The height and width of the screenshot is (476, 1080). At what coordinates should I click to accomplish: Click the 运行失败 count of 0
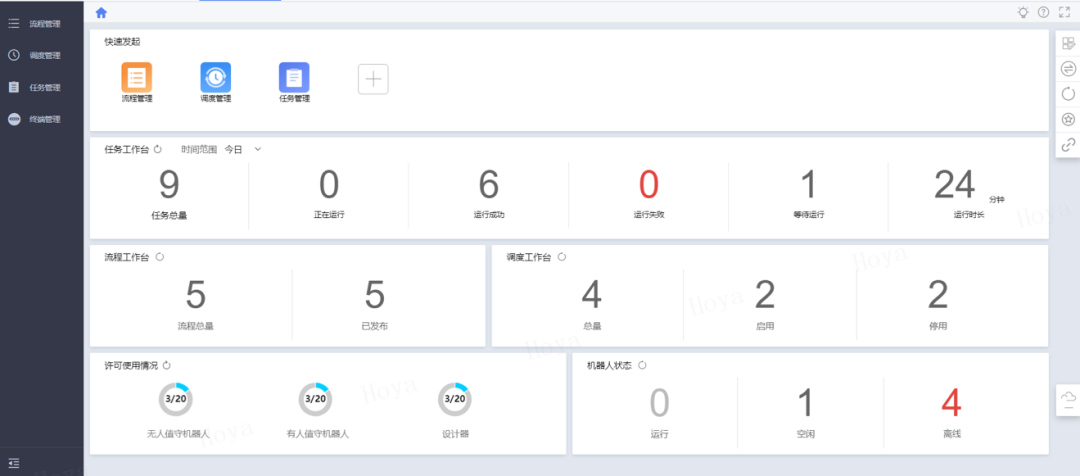coord(648,185)
